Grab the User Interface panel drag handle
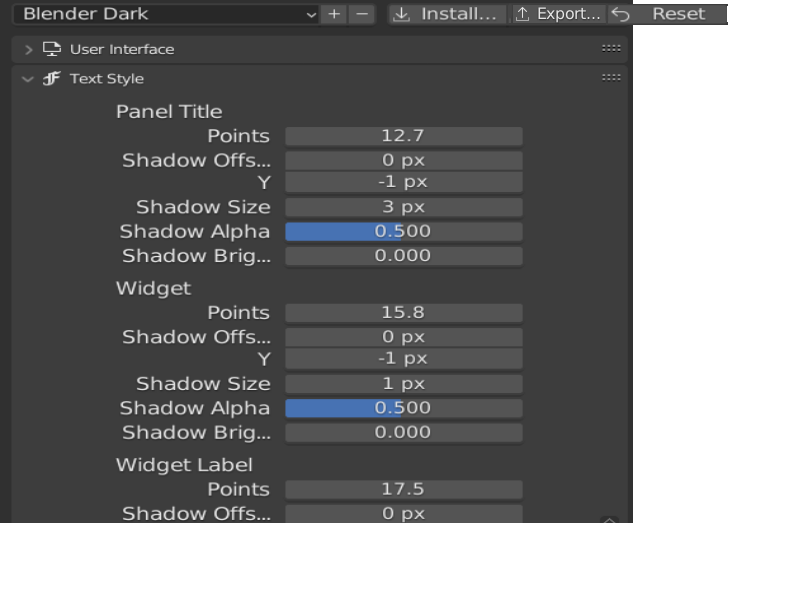 click(611, 48)
